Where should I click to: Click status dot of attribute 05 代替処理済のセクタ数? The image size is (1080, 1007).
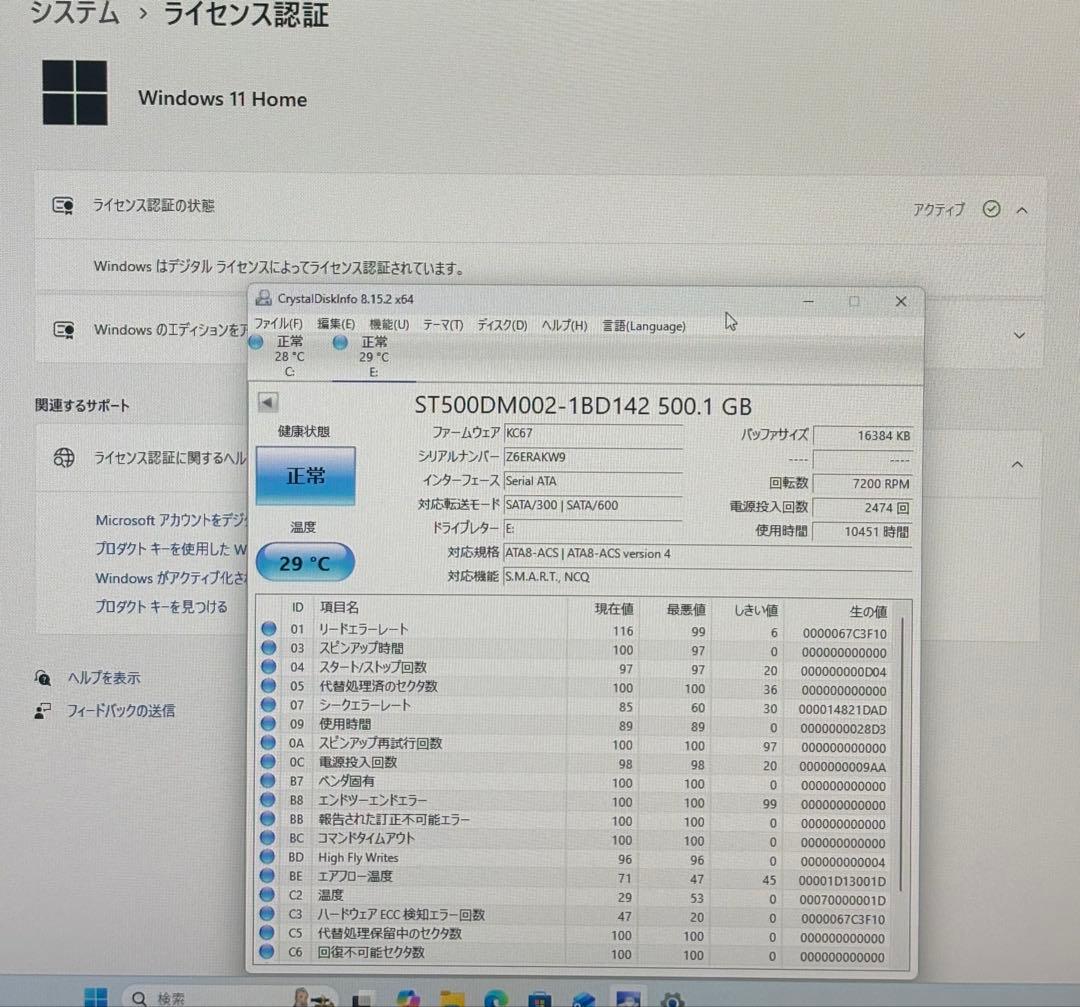(x=269, y=686)
